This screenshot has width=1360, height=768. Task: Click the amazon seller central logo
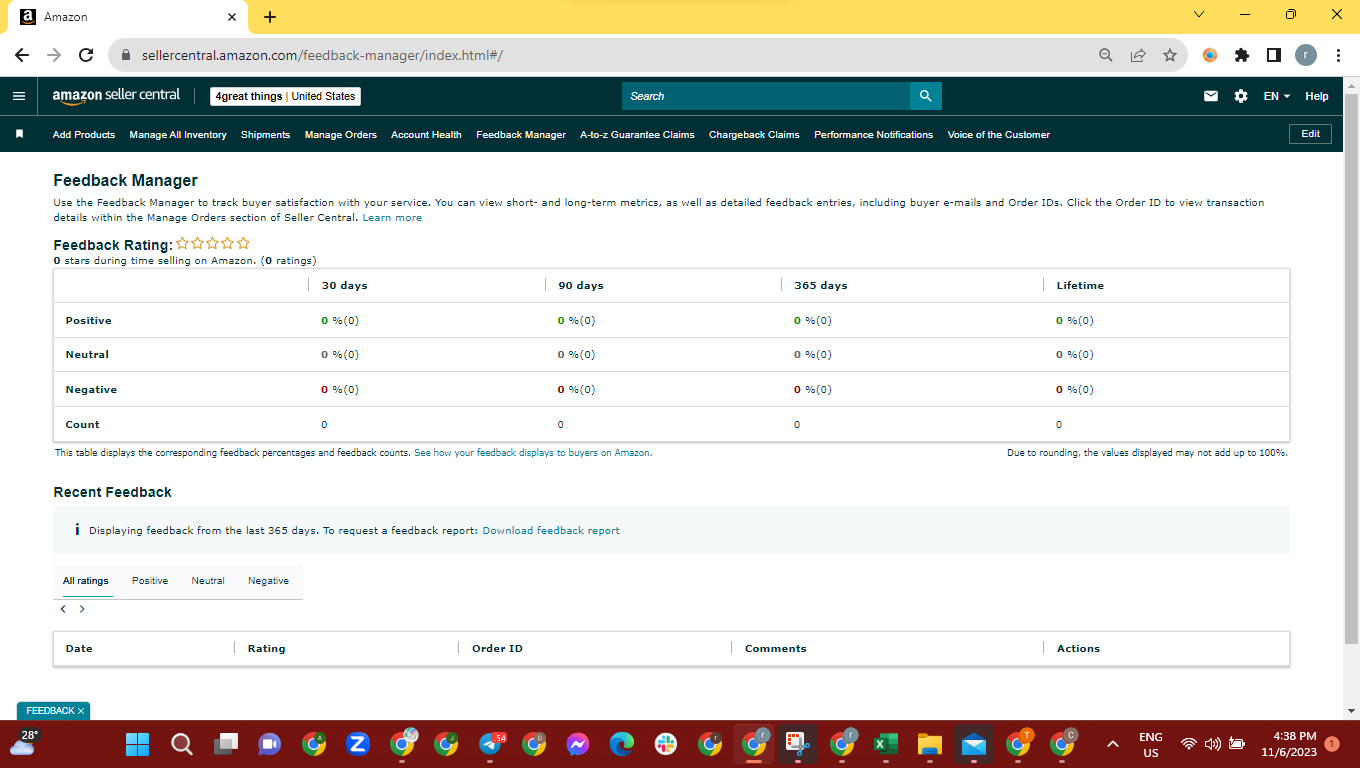tap(116, 96)
